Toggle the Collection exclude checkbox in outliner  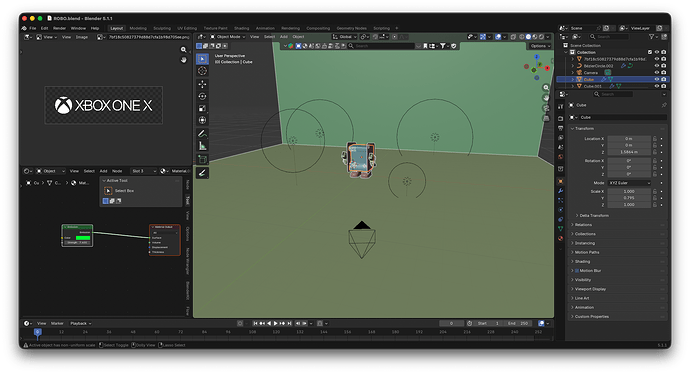point(650,52)
